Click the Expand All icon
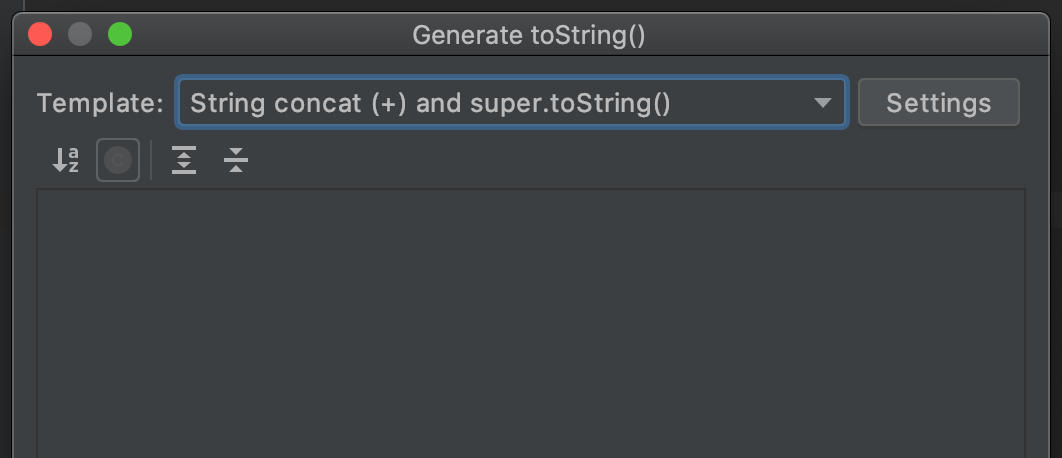The width and height of the screenshot is (1062, 458). pos(184,160)
